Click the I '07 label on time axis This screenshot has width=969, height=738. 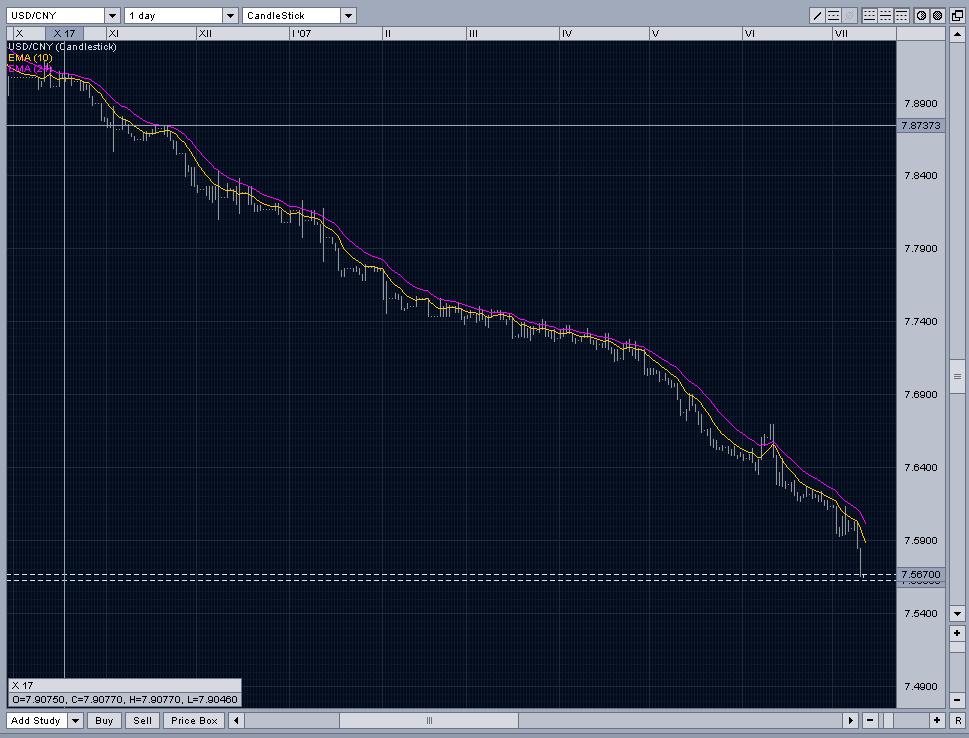[x=302, y=33]
